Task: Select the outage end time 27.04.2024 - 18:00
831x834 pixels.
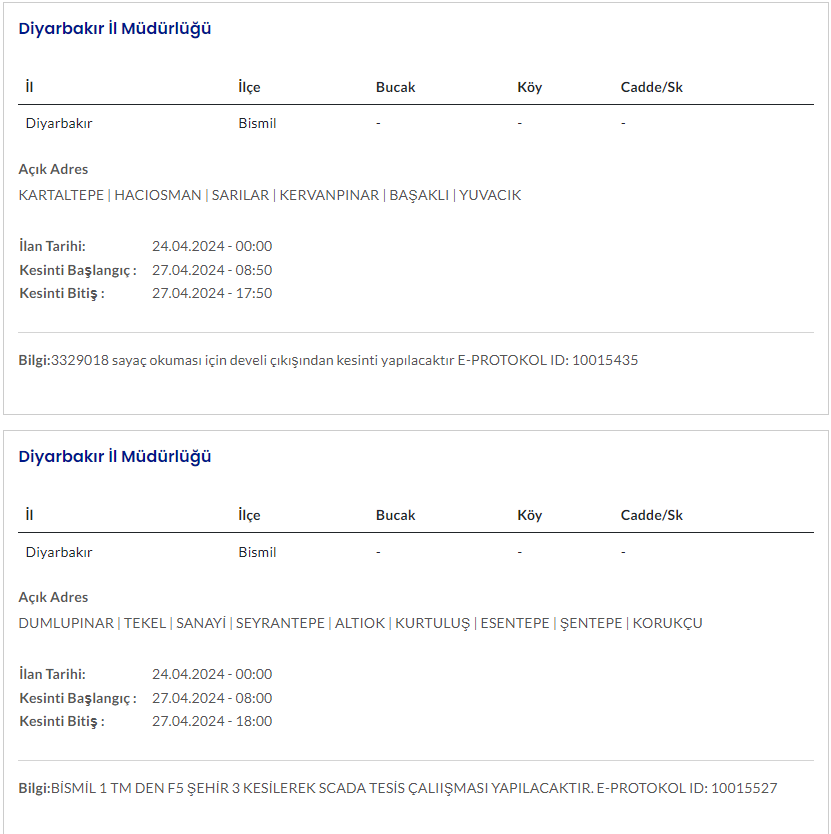Action: [212, 721]
